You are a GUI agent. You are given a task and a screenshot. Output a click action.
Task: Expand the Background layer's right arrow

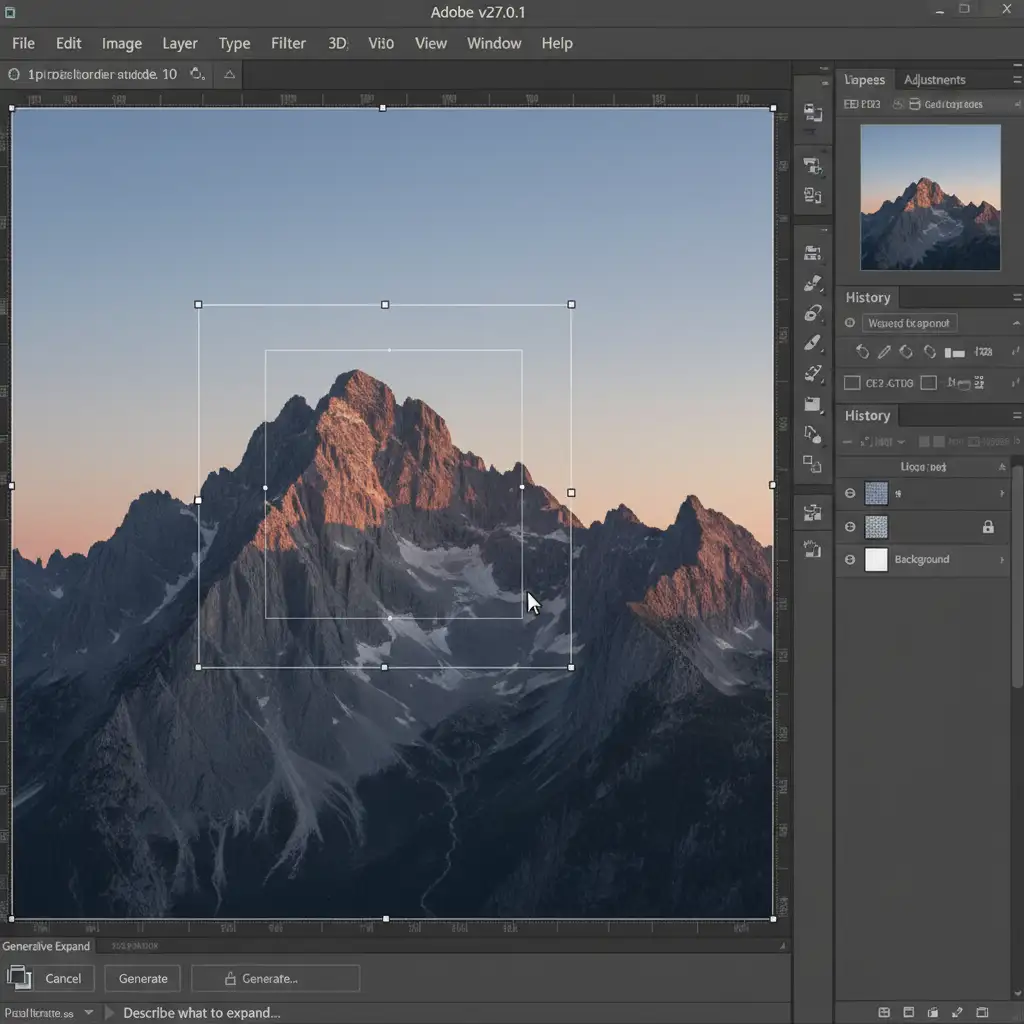click(1002, 560)
